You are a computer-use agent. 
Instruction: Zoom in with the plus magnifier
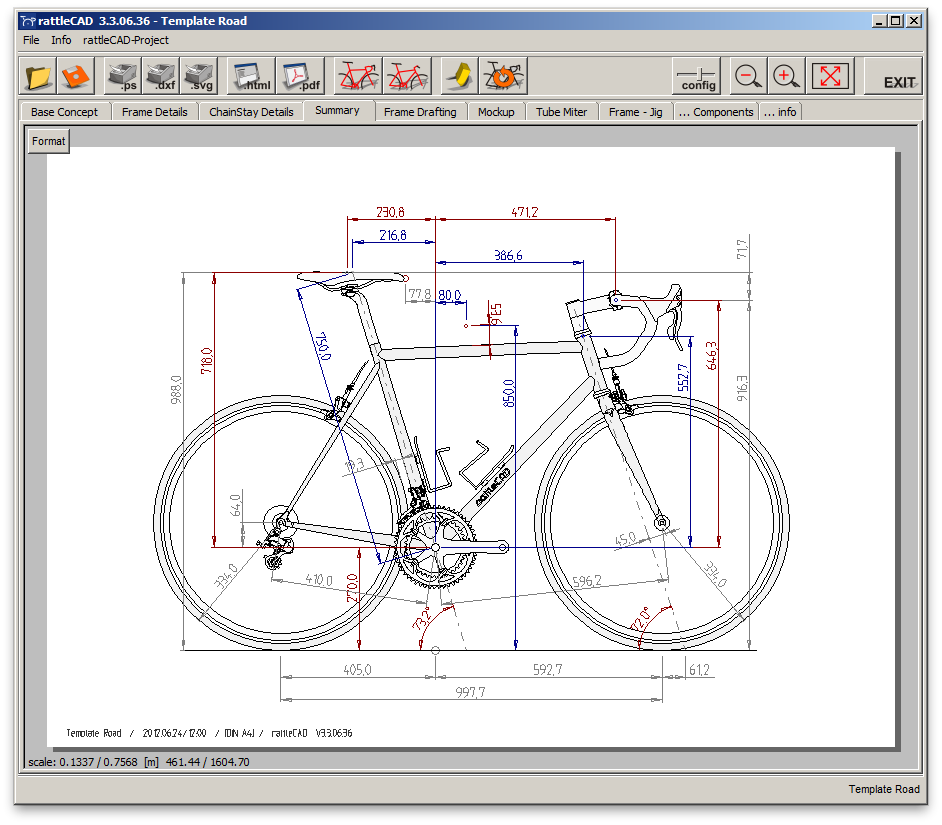(785, 76)
